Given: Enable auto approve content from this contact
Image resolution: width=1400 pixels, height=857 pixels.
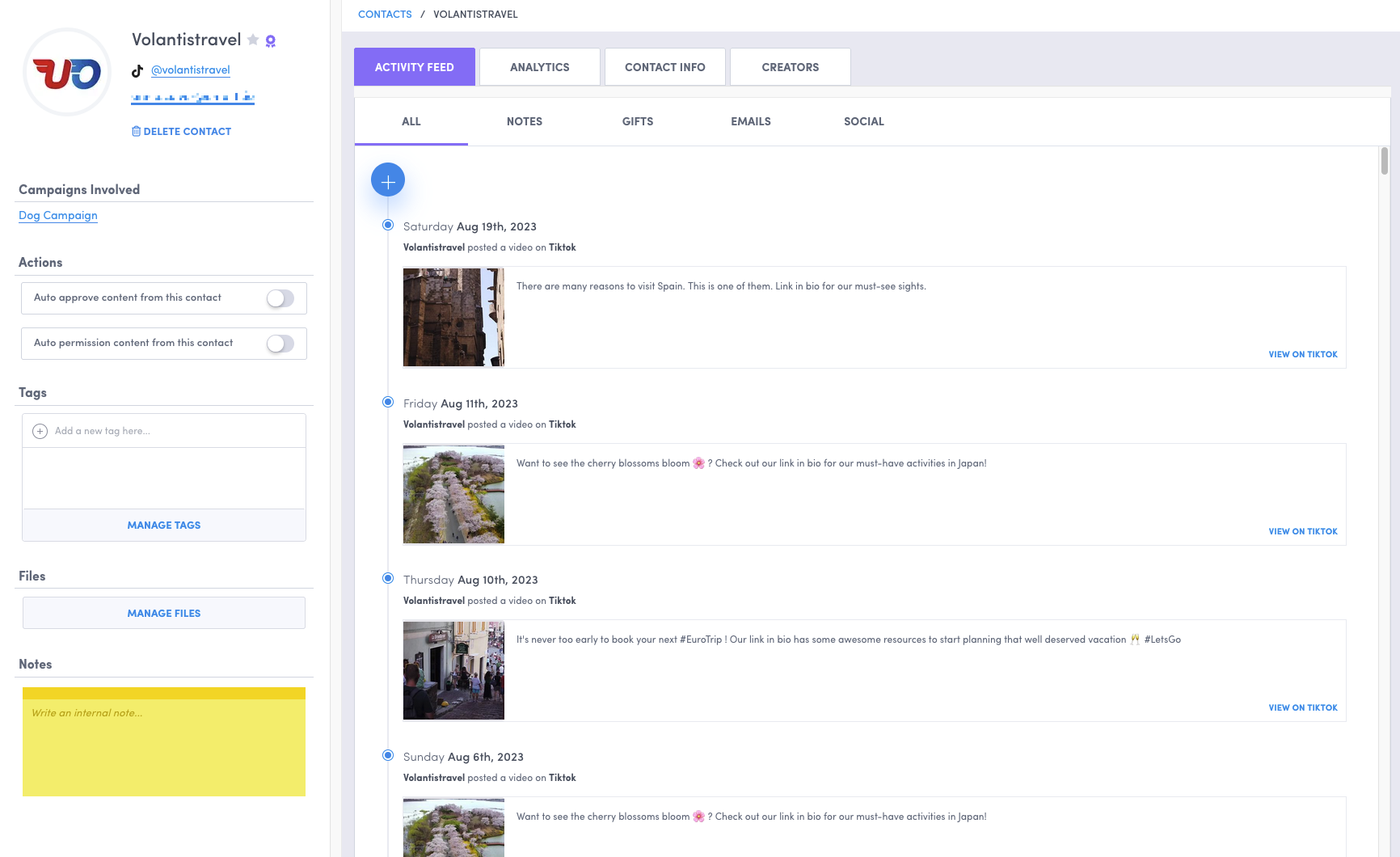Looking at the screenshot, I should (x=280, y=298).
